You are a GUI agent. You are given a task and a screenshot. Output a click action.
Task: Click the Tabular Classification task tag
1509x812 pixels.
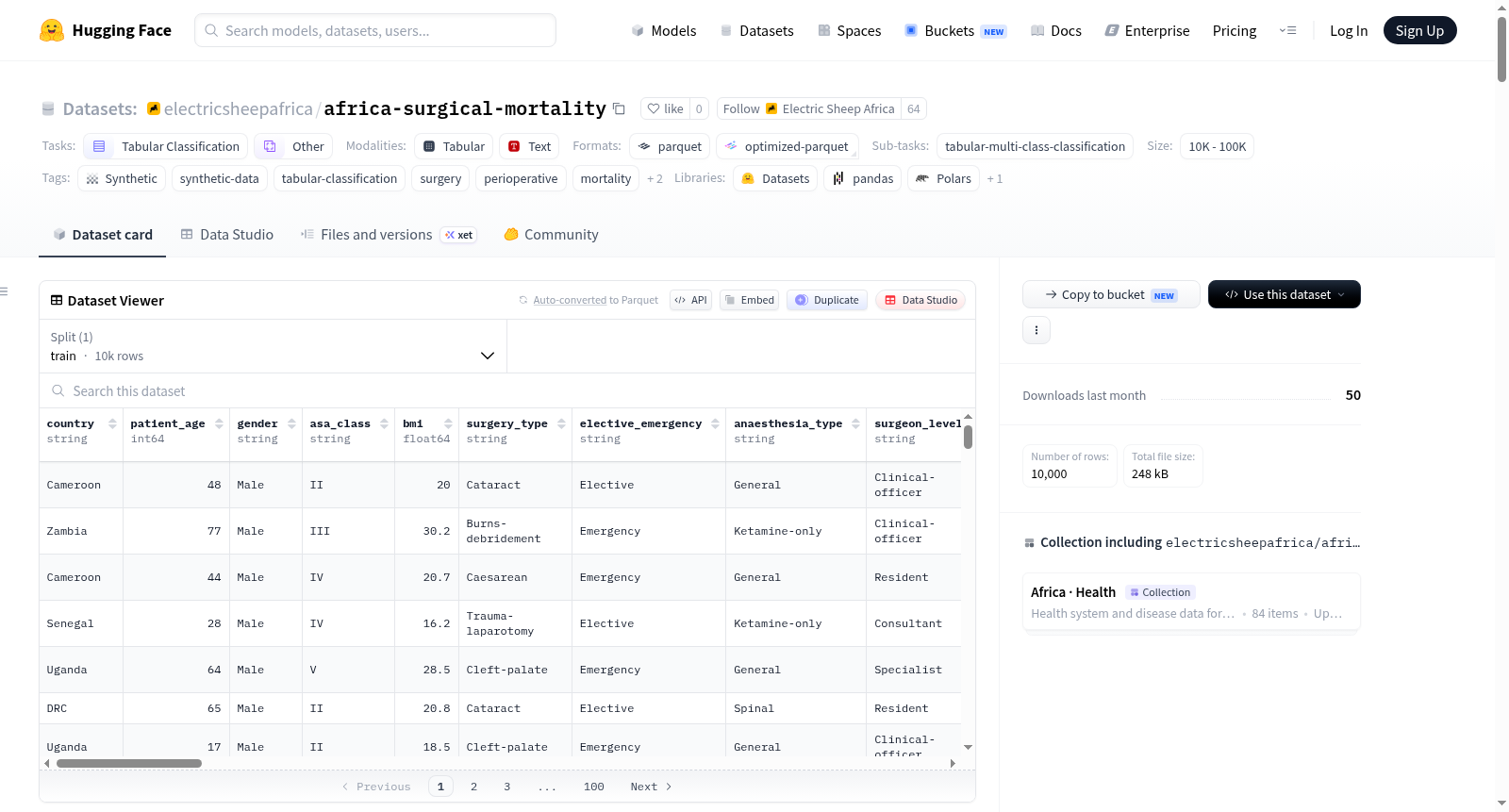point(166,146)
